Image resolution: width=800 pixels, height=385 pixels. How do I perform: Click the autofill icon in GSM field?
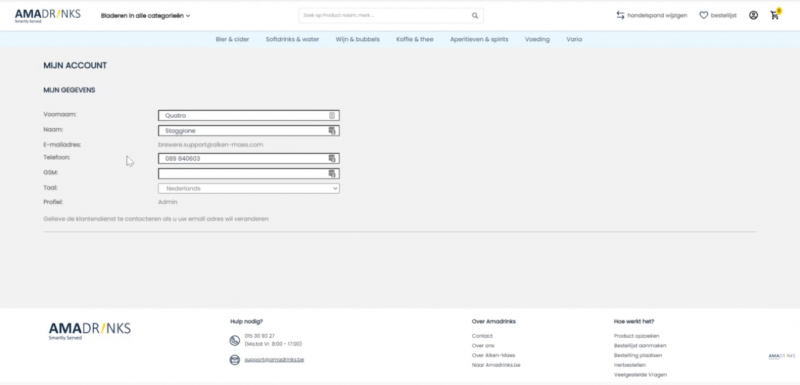click(x=332, y=174)
